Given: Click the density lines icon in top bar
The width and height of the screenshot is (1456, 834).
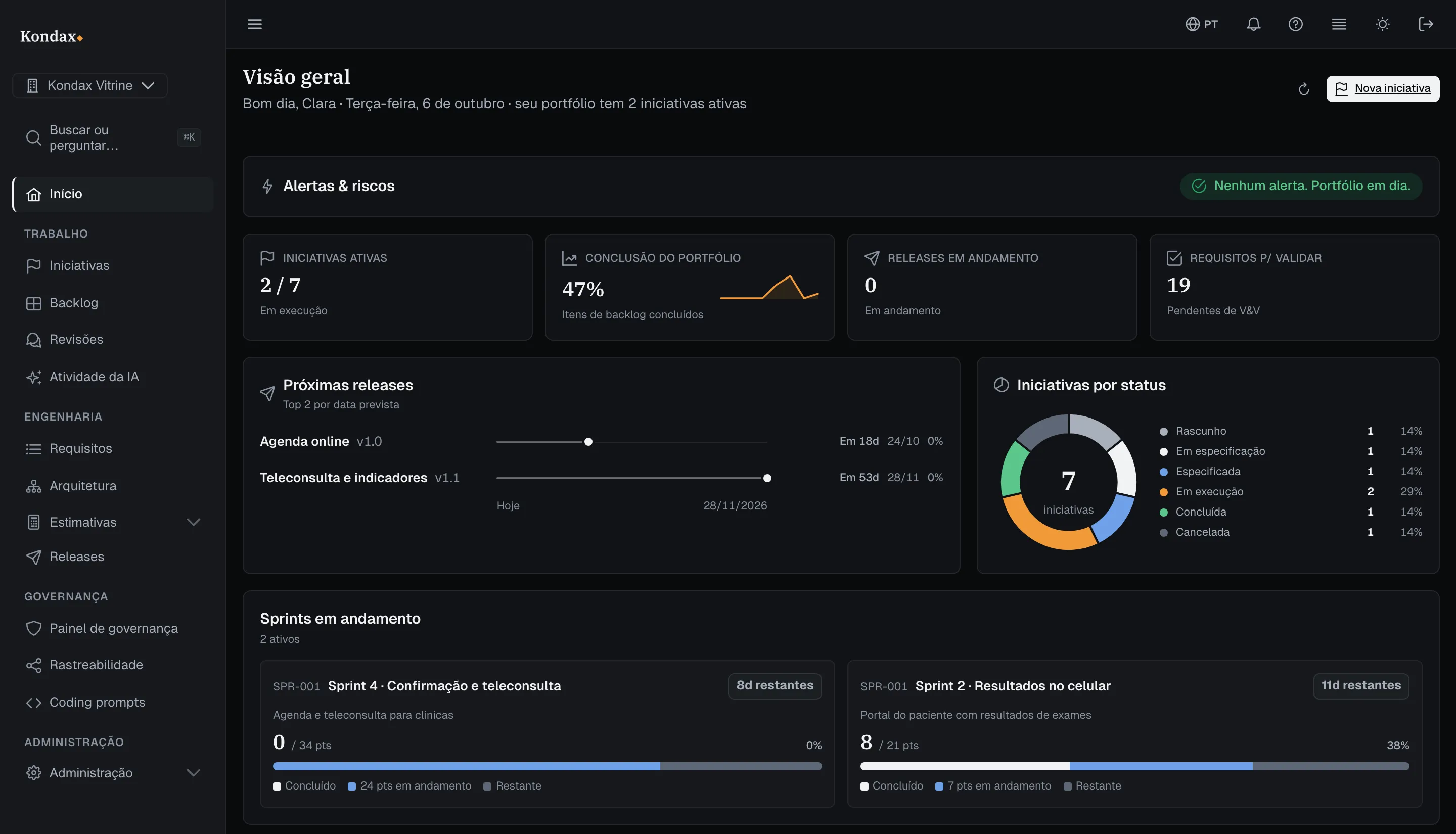Looking at the screenshot, I should tap(1339, 24).
